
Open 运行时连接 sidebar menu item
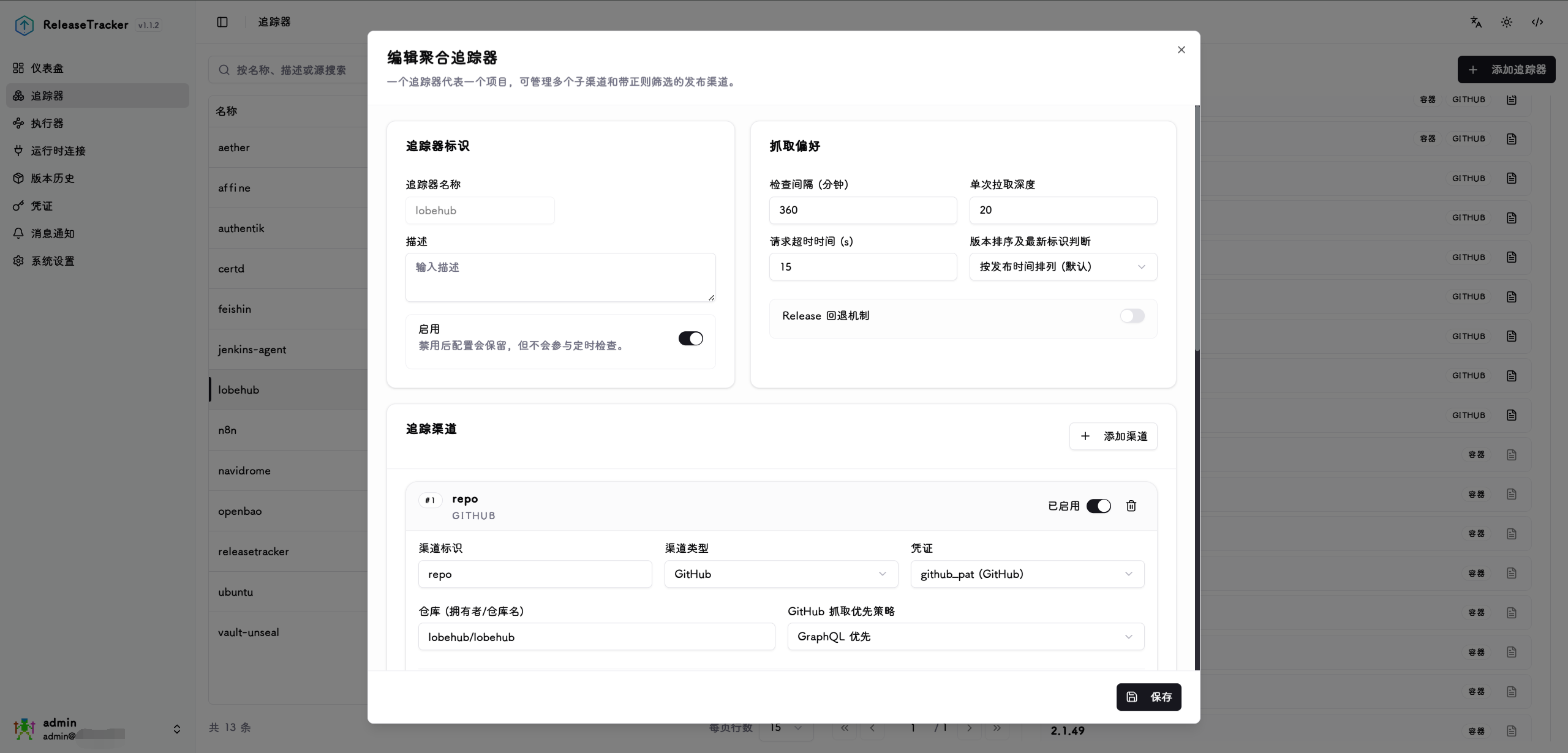pos(97,151)
